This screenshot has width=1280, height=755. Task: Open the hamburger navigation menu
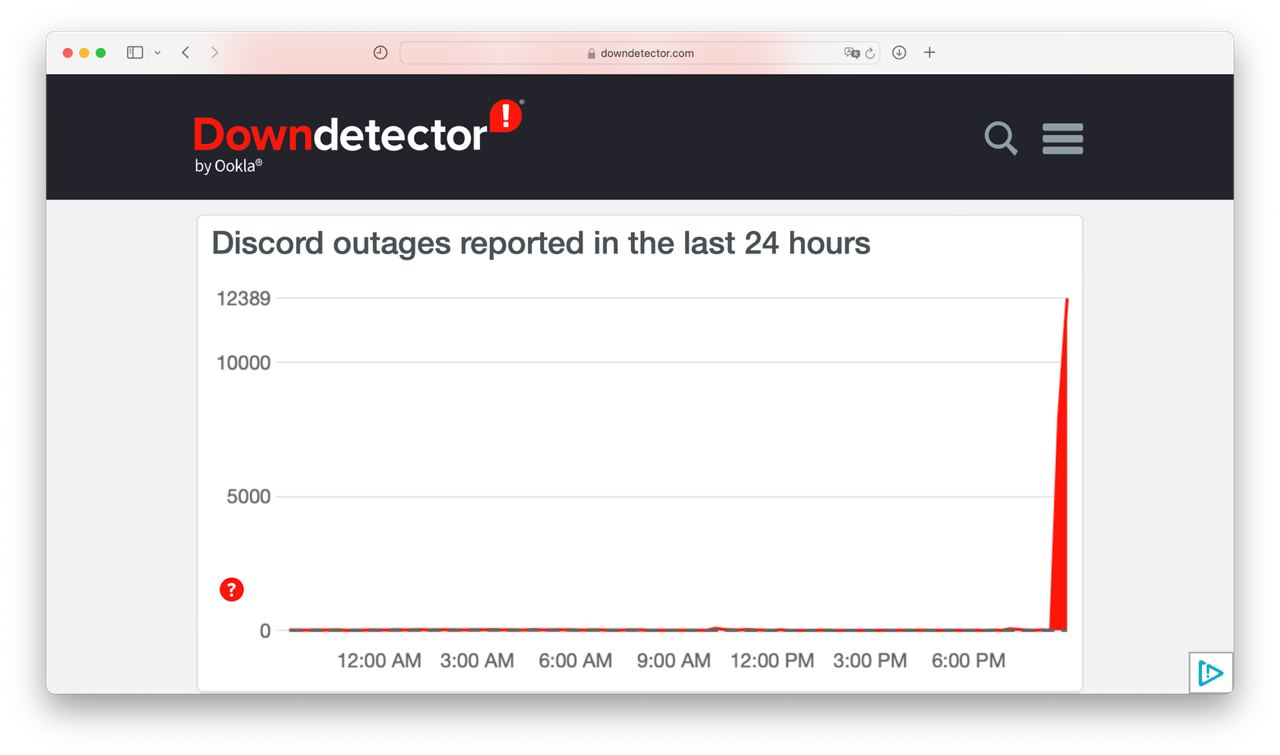(1062, 138)
